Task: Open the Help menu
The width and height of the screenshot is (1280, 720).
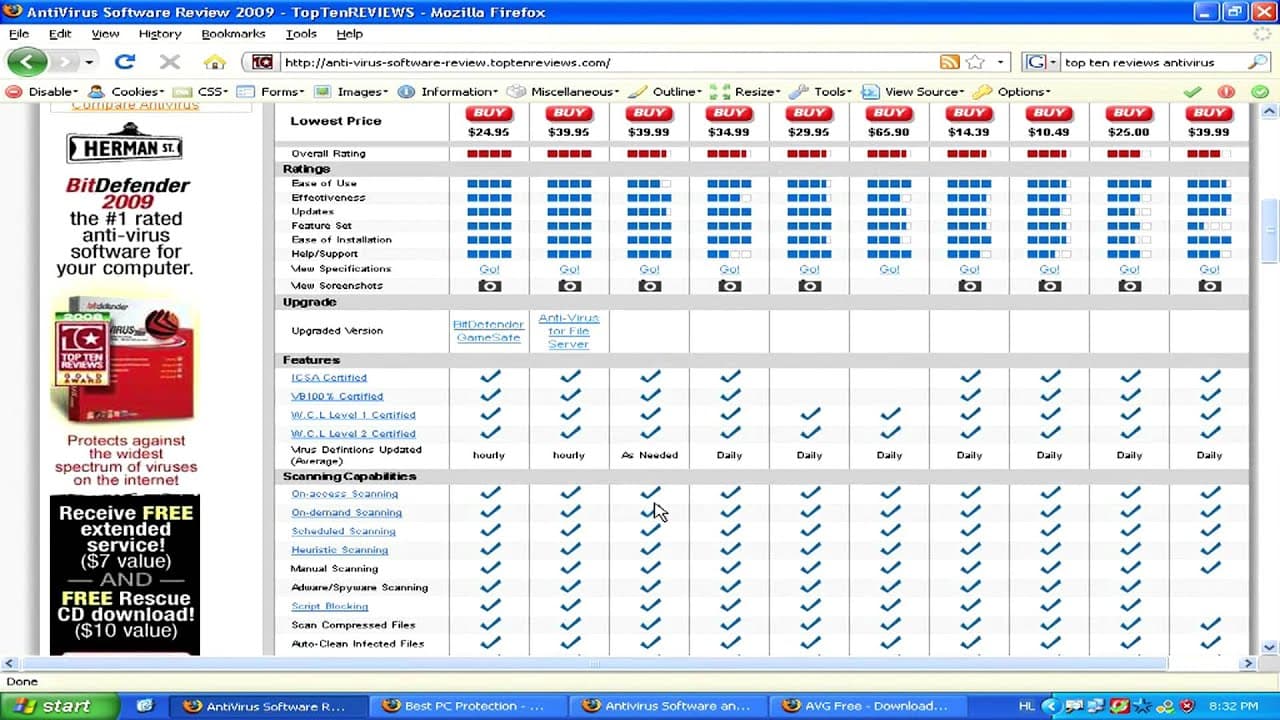Action: [x=349, y=33]
